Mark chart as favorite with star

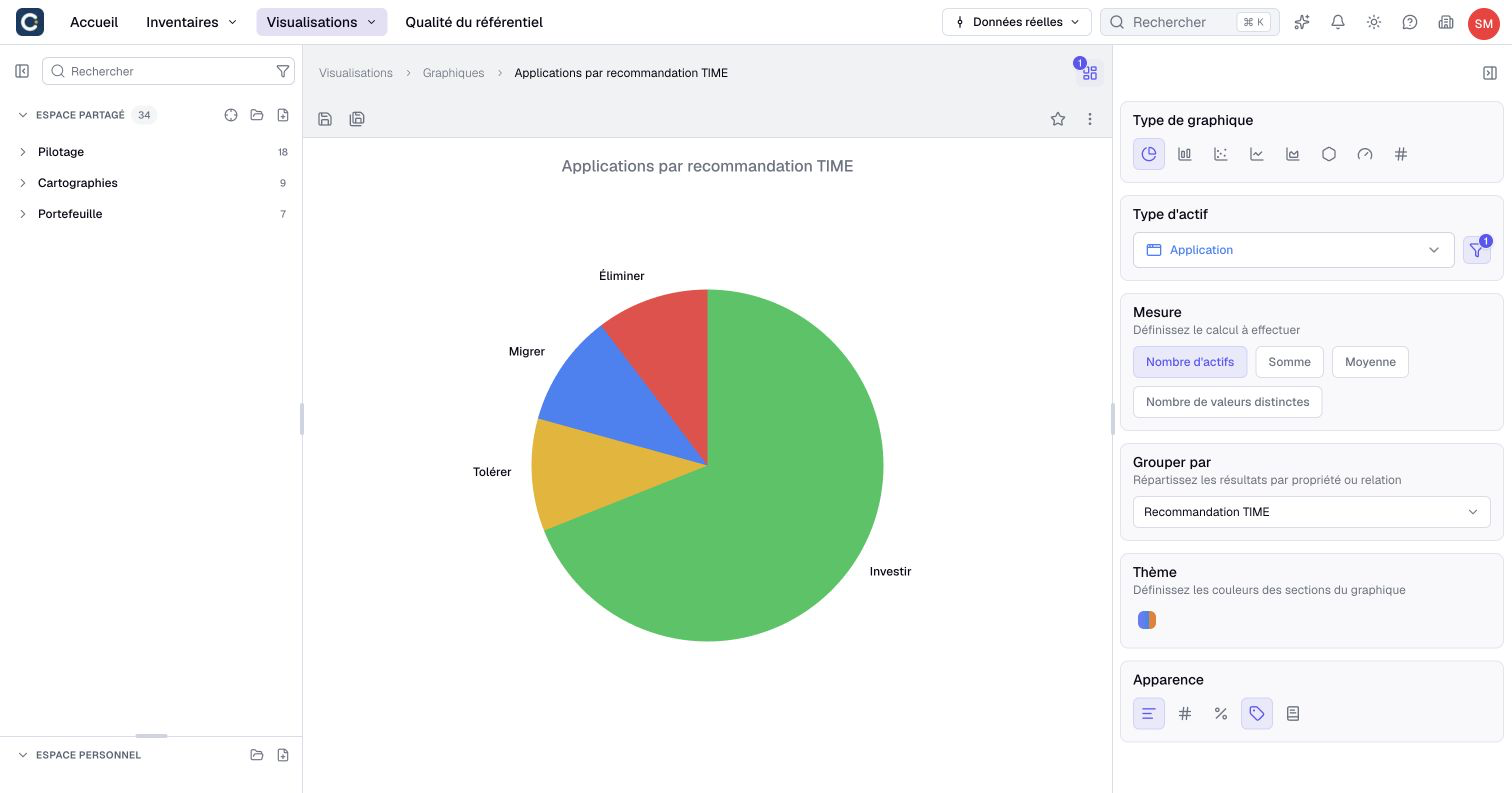(1058, 119)
